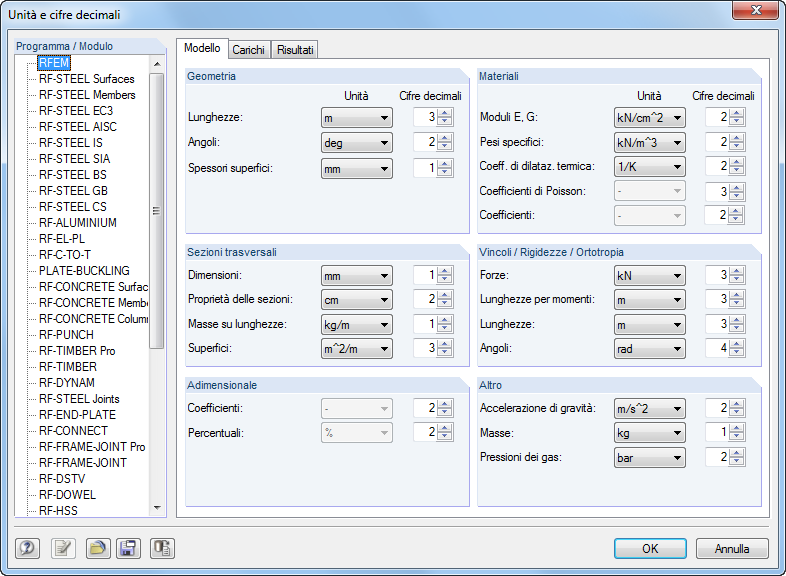Expand the Masse unit dropdown showing kg
Viewport: 786px width, 576px height.
pyautogui.click(x=650, y=433)
